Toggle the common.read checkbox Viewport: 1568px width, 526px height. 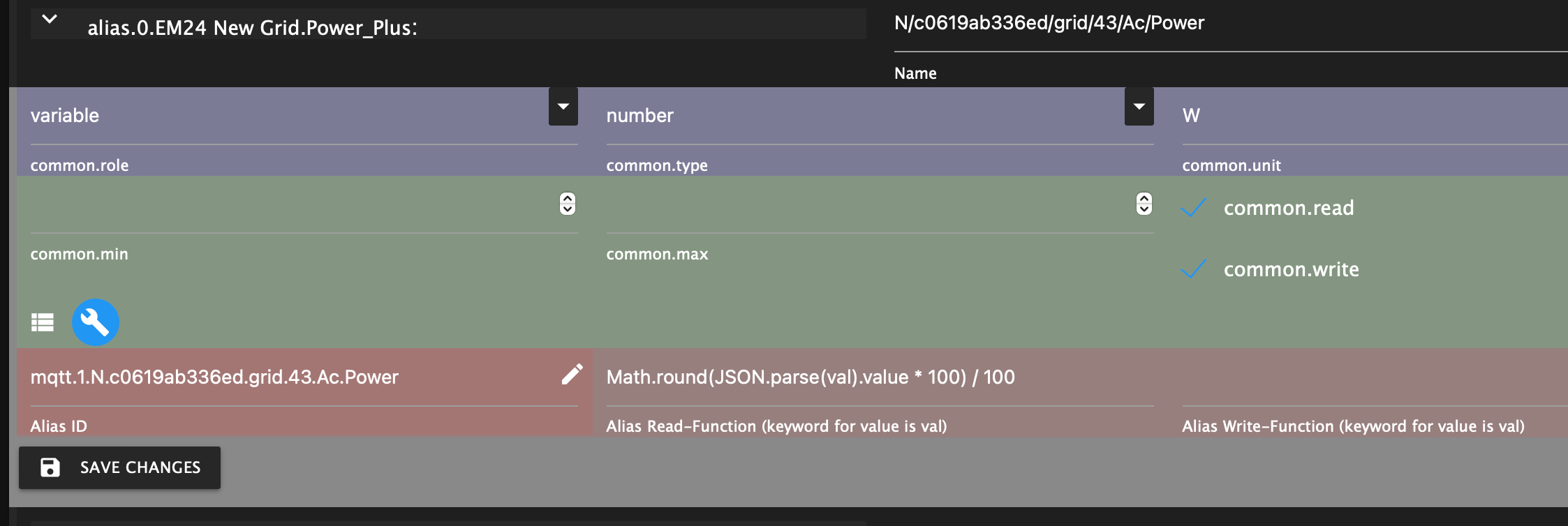pyautogui.click(x=1194, y=208)
